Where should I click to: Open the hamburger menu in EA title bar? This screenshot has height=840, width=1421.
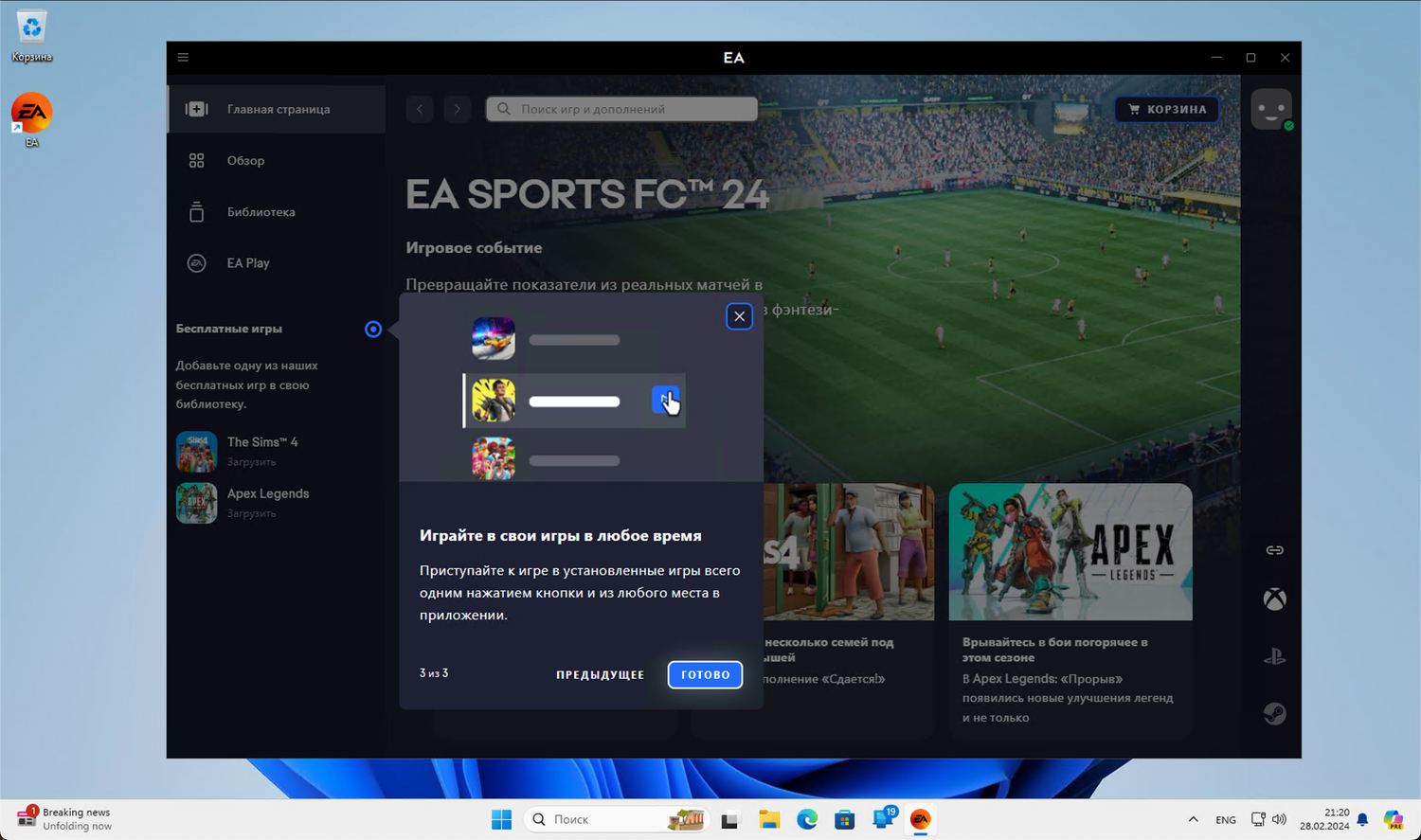(x=183, y=58)
